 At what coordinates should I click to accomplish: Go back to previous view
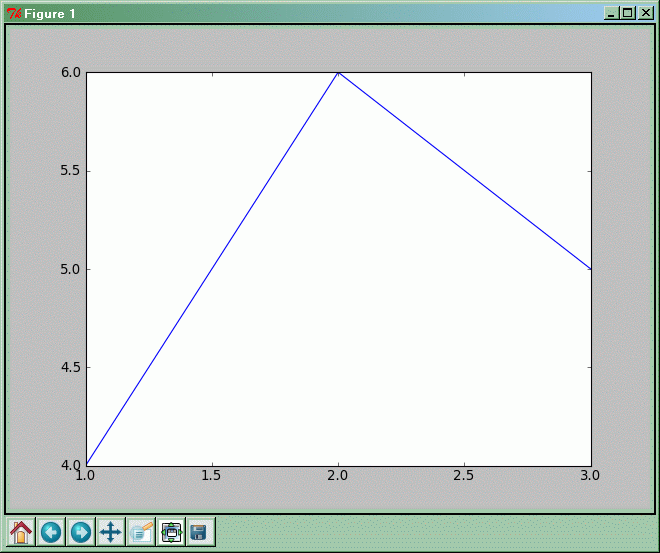click(51, 532)
